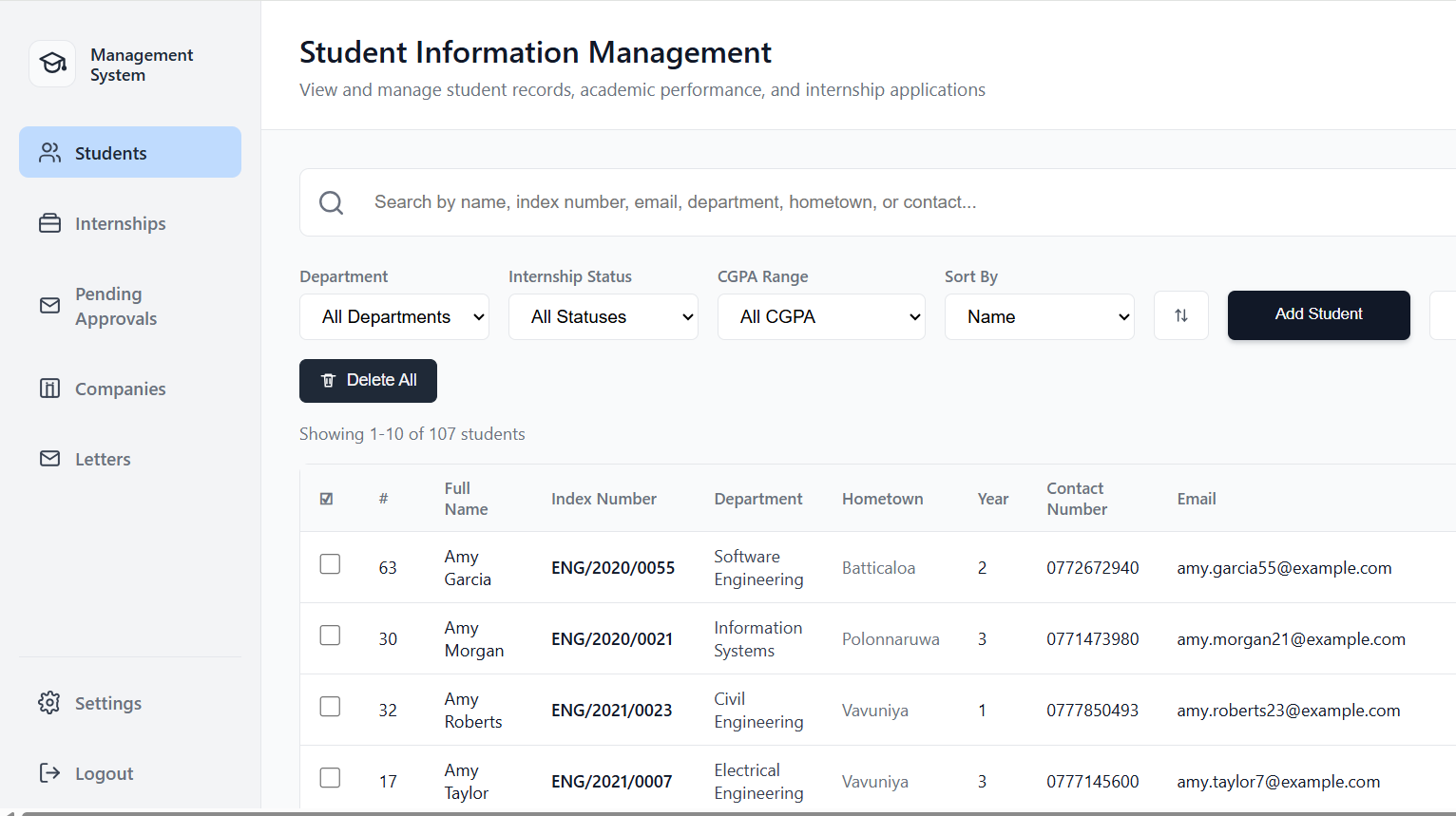
Task: Click the Add Student button
Action: pyautogui.click(x=1318, y=315)
